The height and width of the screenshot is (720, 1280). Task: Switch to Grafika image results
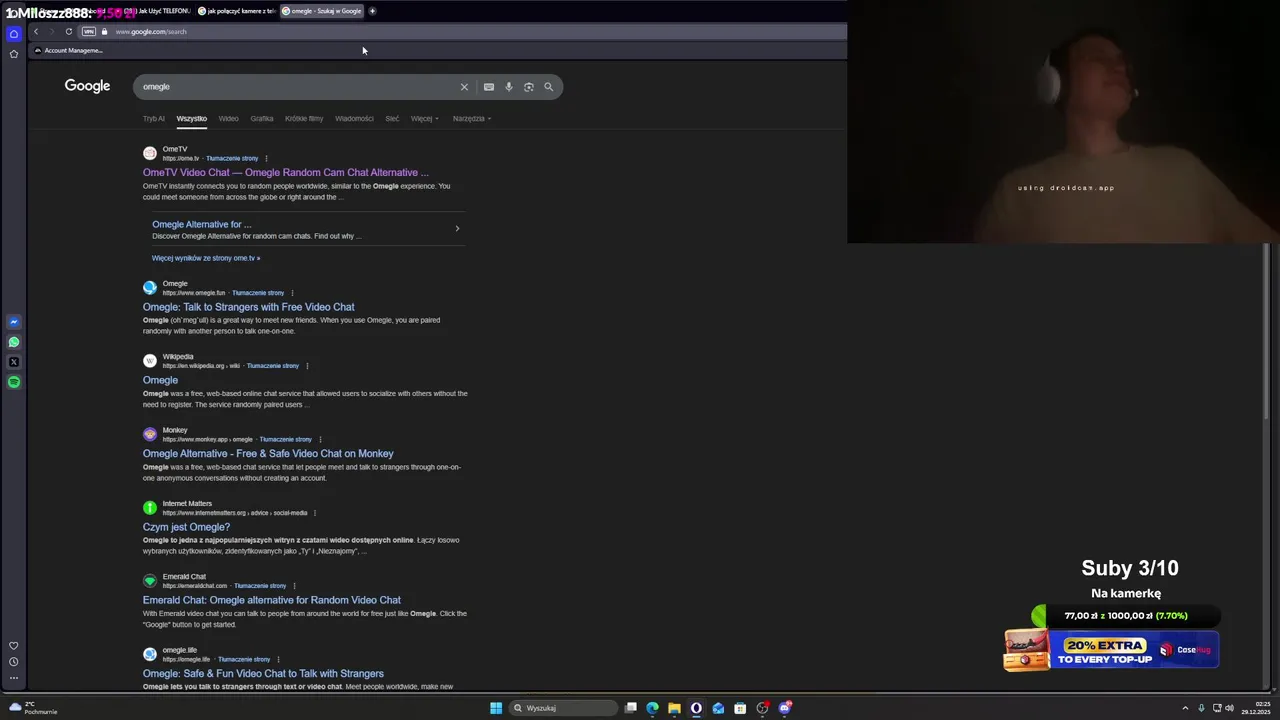pyautogui.click(x=262, y=118)
